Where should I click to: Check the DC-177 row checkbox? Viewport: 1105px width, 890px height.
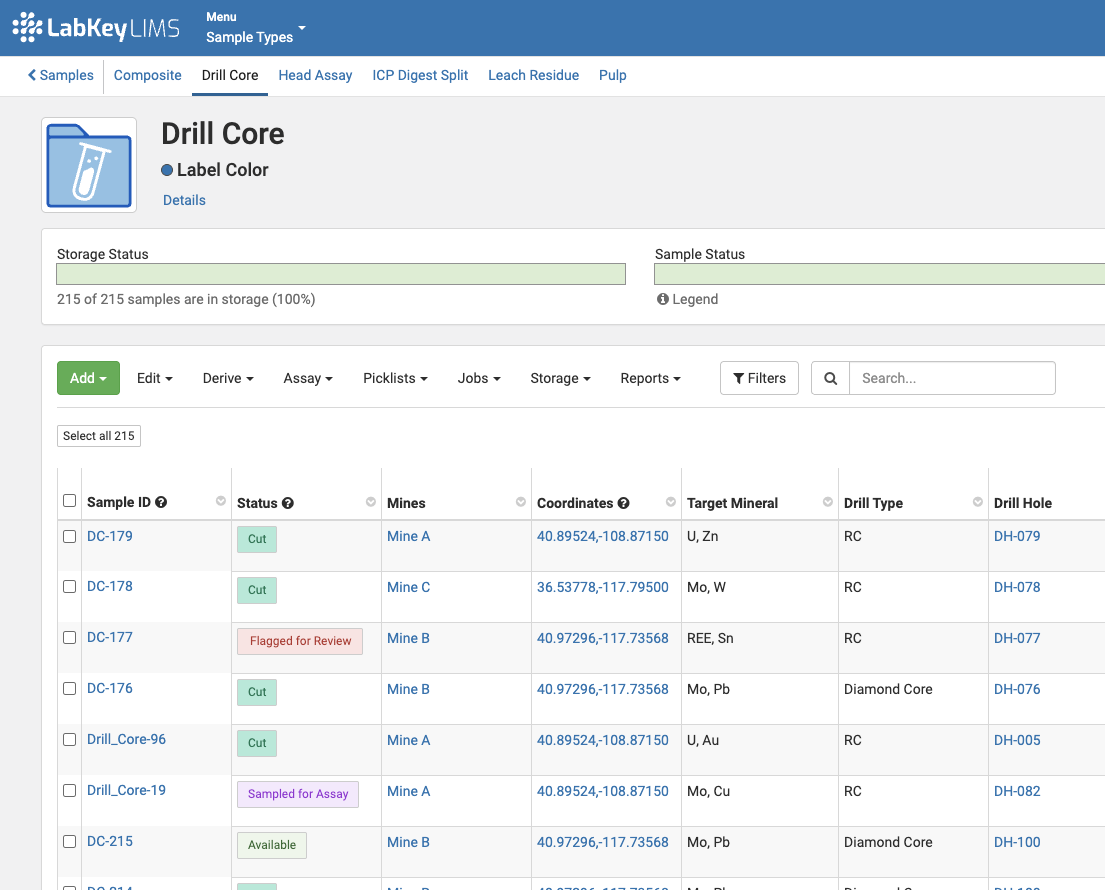[69, 637]
